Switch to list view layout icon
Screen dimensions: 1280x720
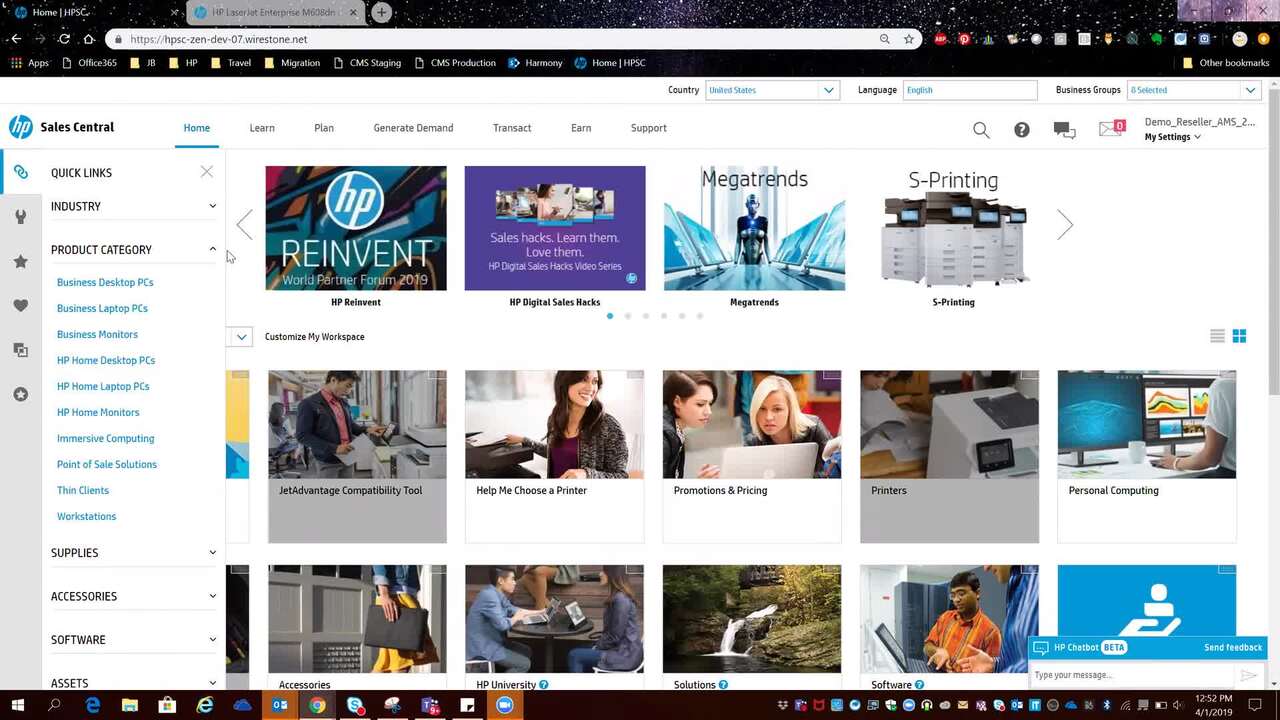click(1217, 336)
